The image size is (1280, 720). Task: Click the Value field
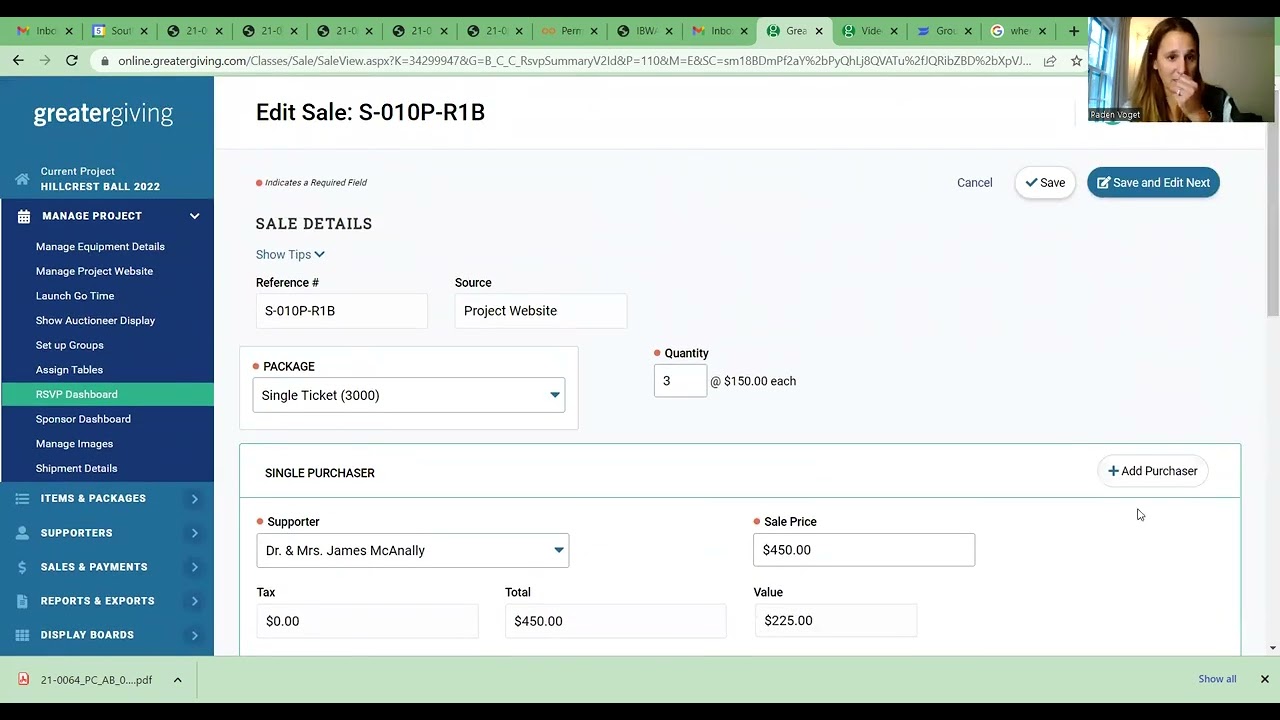835,621
